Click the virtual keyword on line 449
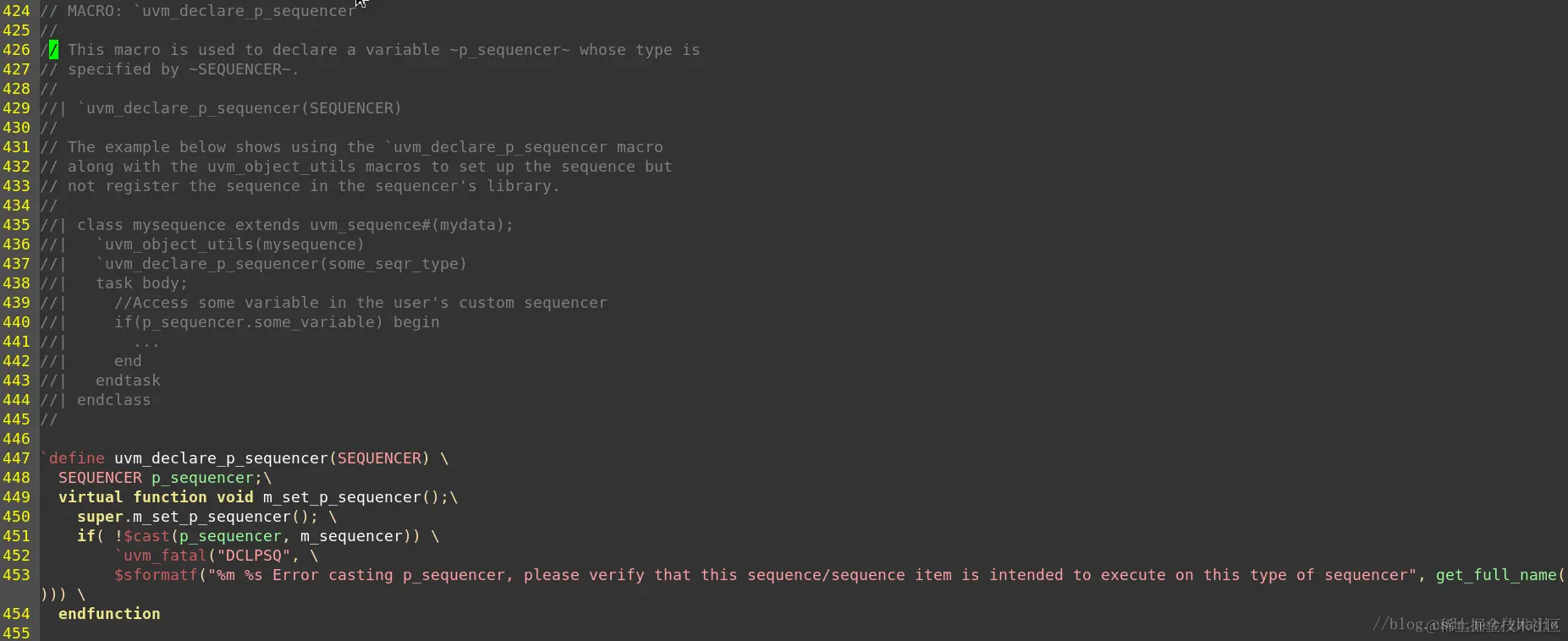1568x641 pixels. [x=91, y=497]
